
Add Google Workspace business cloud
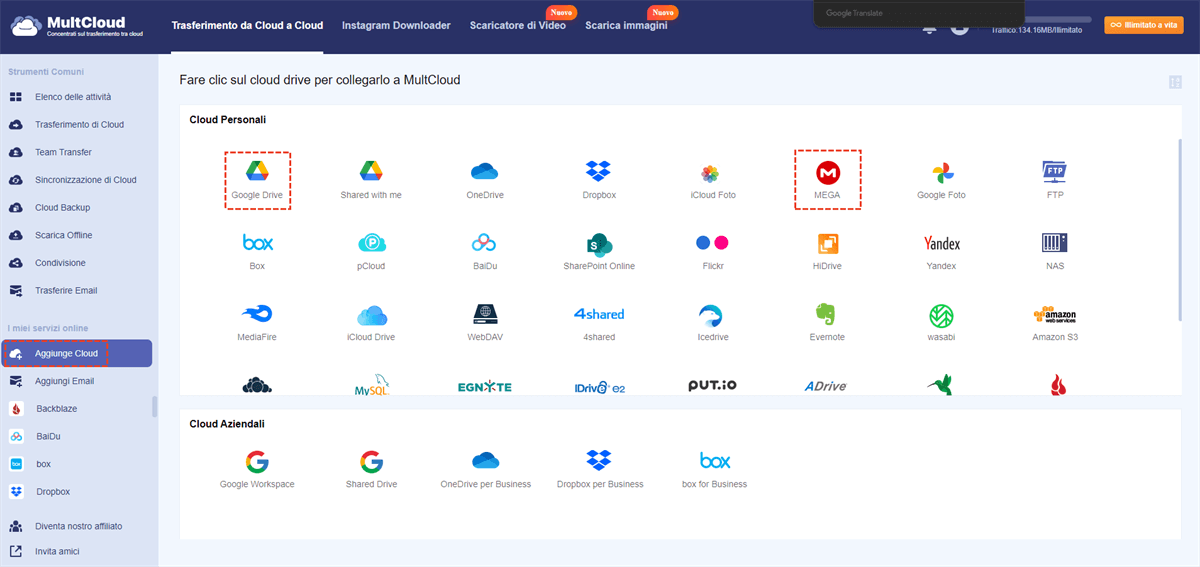click(x=257, y=461)
